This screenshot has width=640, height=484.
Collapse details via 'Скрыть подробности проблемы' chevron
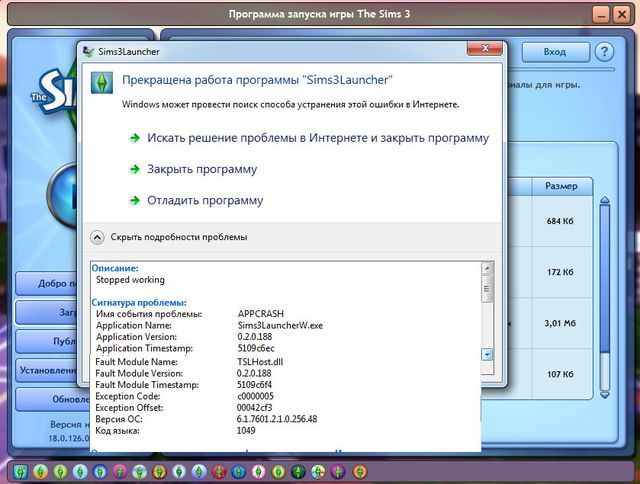(97, 237)
